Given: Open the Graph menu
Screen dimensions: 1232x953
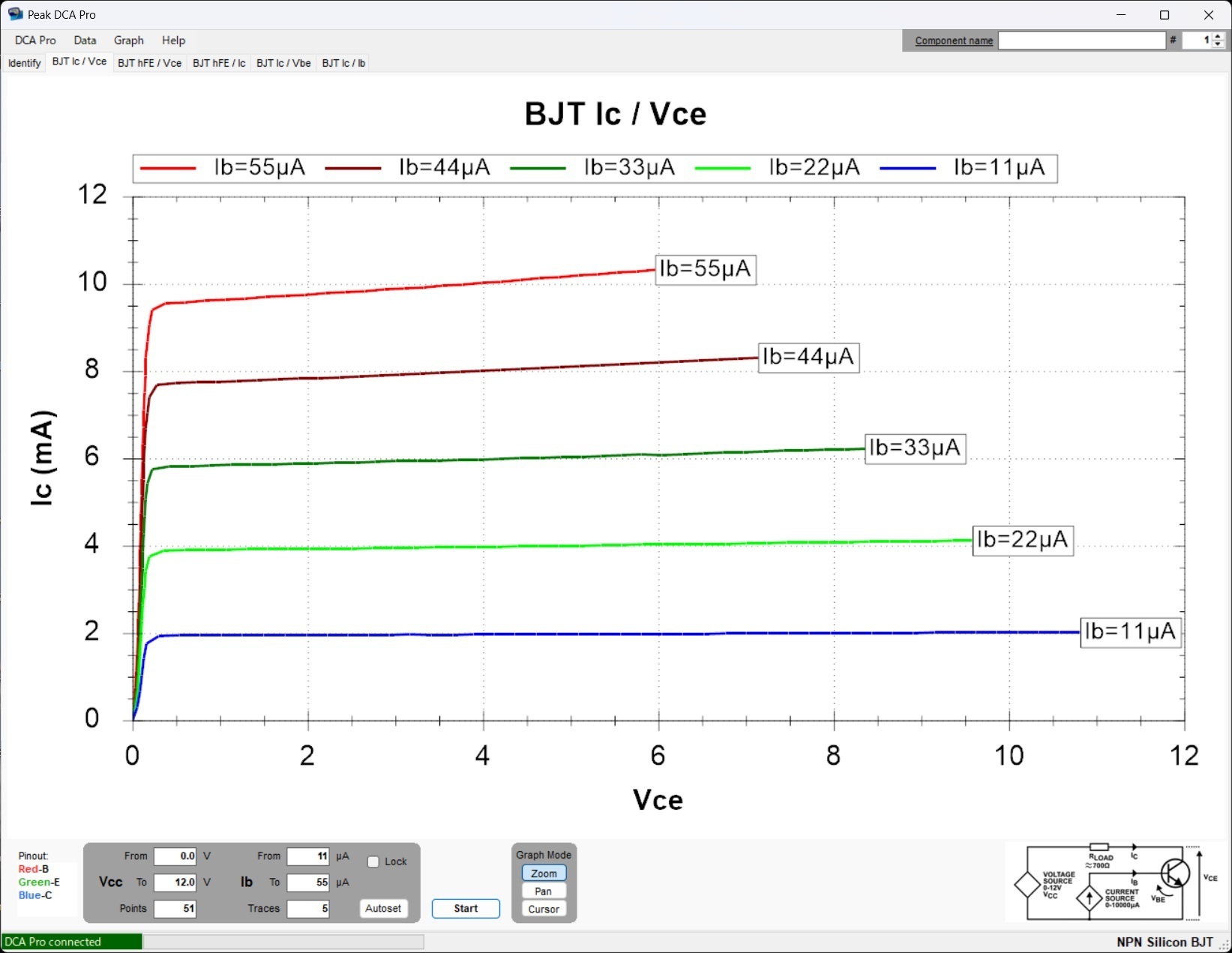Looking at the screenshot, I should (128, 40).
